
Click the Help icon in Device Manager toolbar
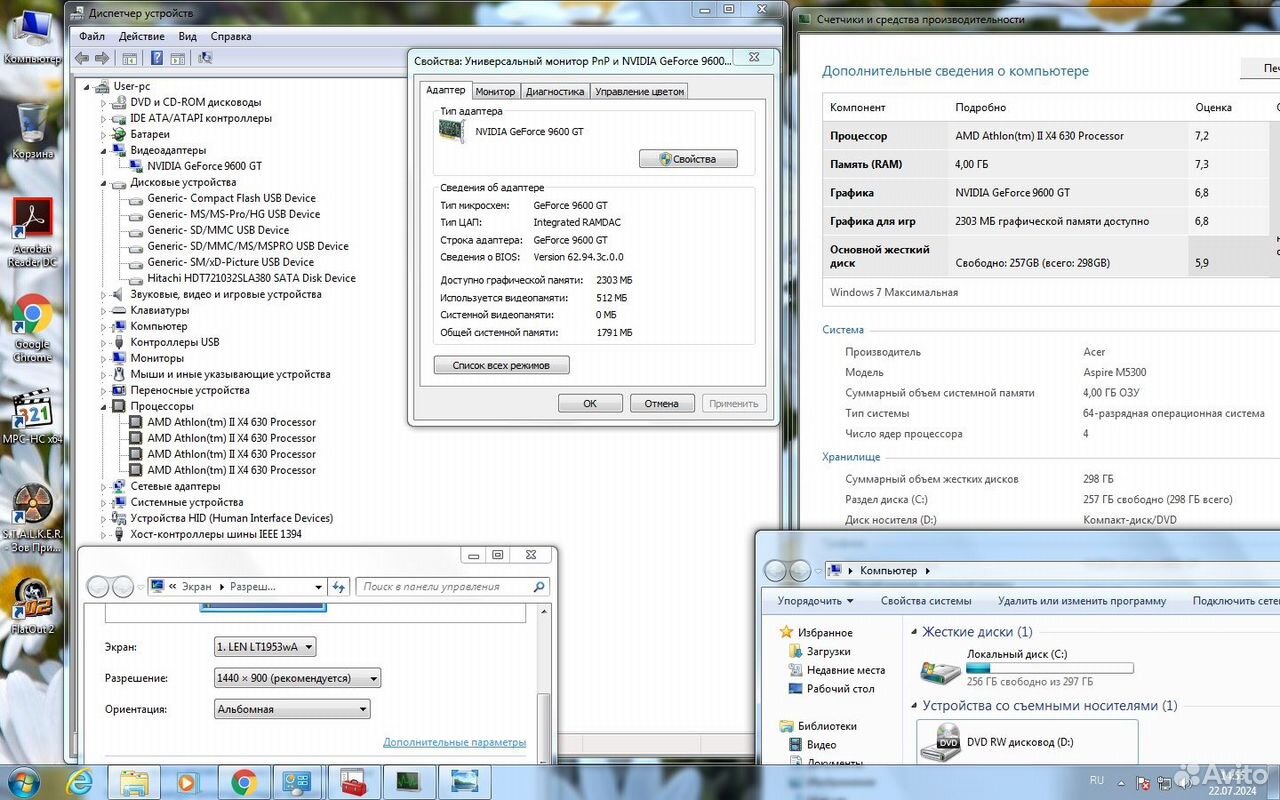(x=157, y=58)
